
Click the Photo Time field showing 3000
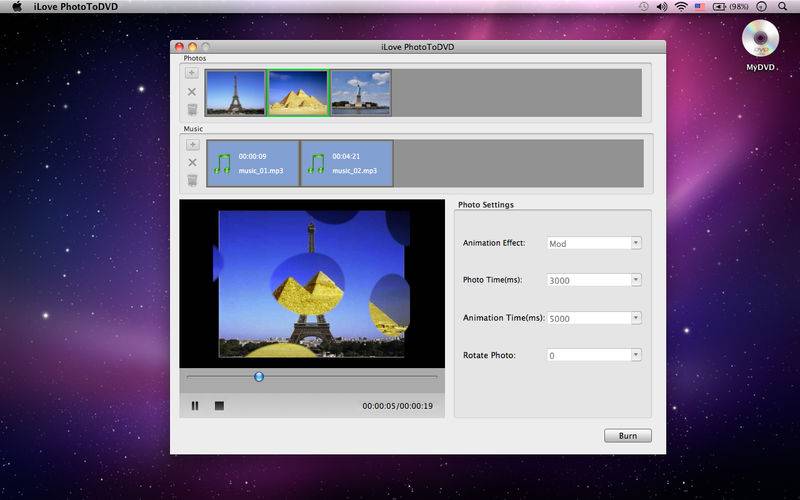(x=589, y=280)
